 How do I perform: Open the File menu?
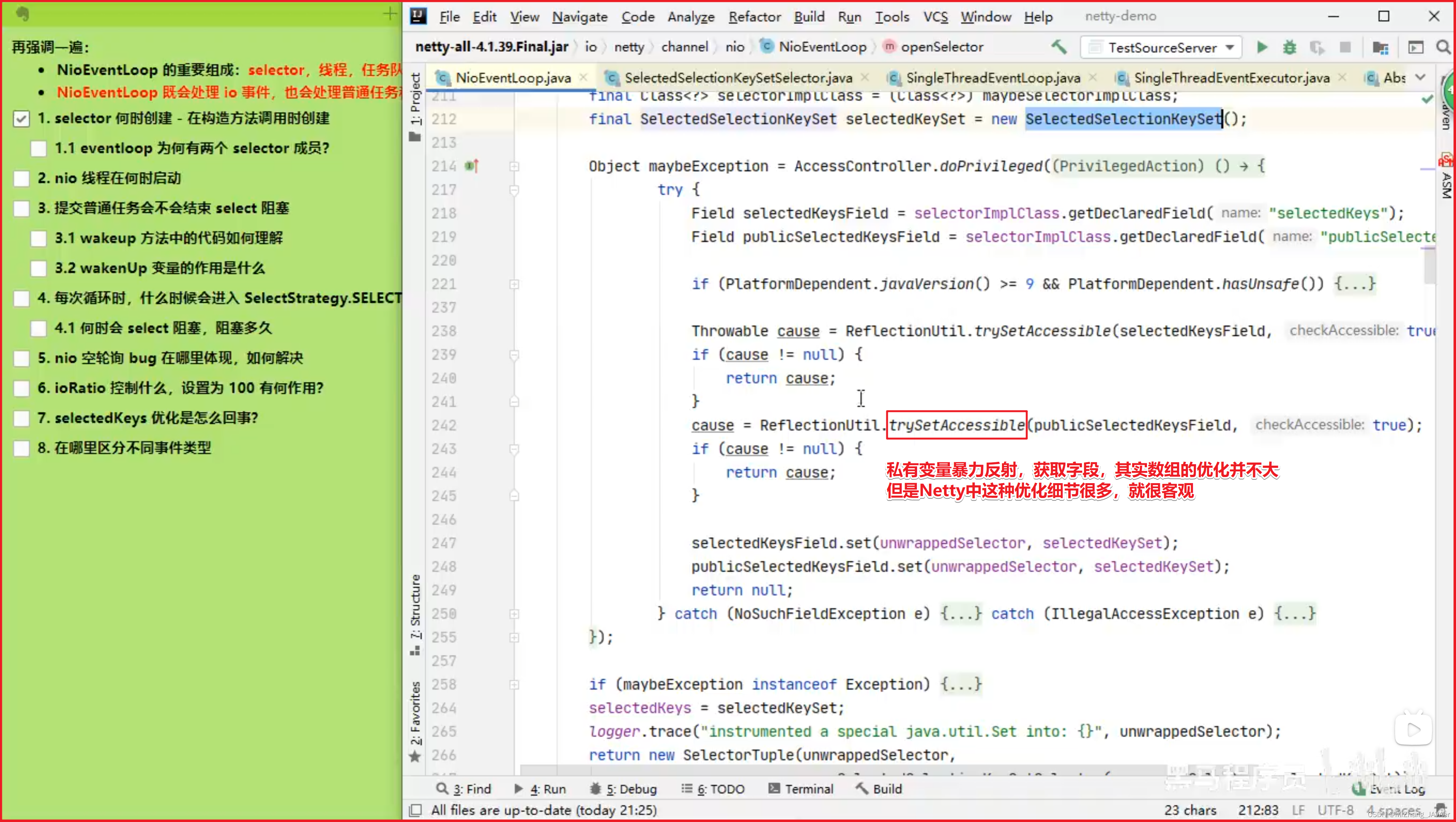(449, 17)
